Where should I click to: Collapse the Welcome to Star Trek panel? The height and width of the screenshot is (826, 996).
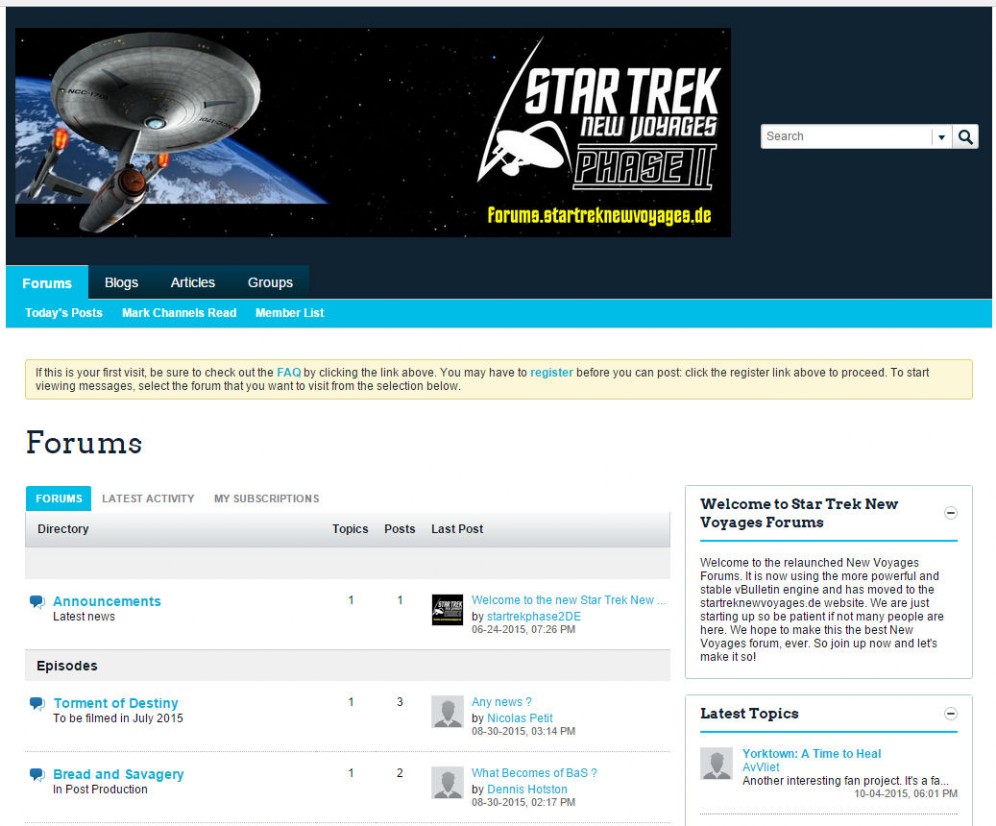pos(951,513)
